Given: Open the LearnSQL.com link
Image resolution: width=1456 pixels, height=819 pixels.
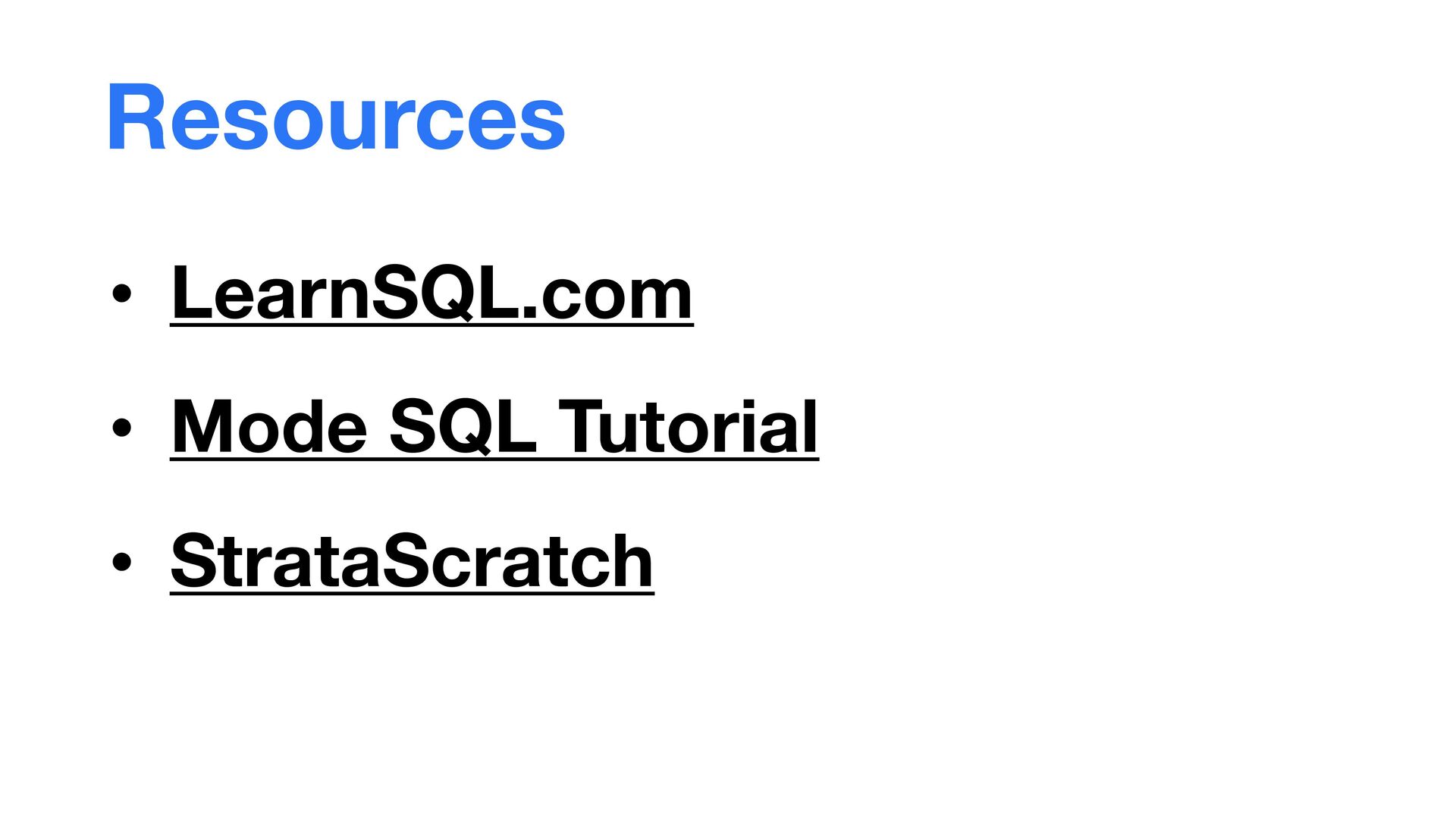Looking at the screenshot, I should pos(431,293).
